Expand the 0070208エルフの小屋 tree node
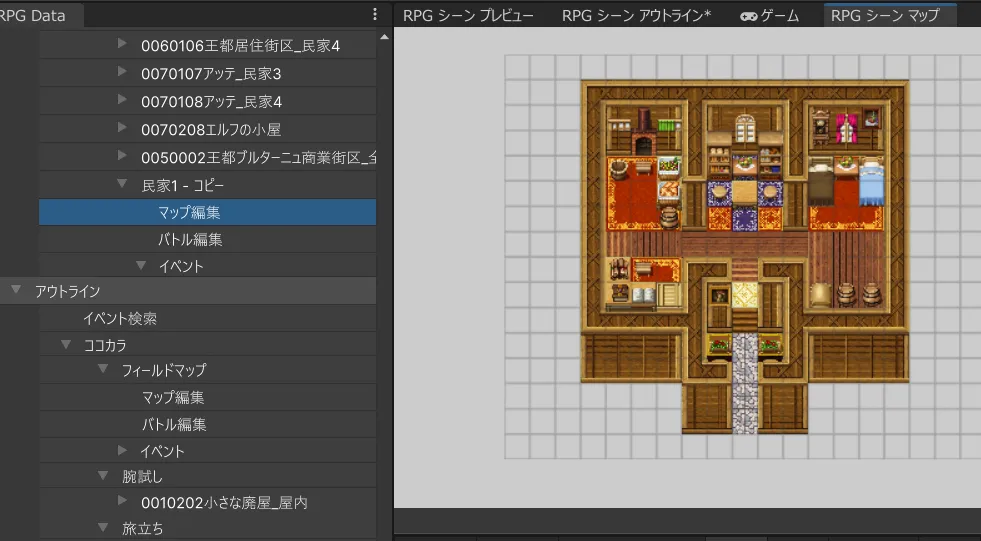The image size is (981, 541). 122,128
